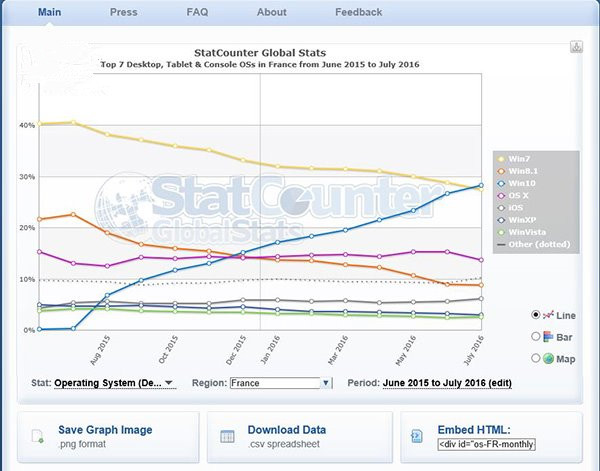Click the Win7 yellow legend swatch

tap(498, 159)
